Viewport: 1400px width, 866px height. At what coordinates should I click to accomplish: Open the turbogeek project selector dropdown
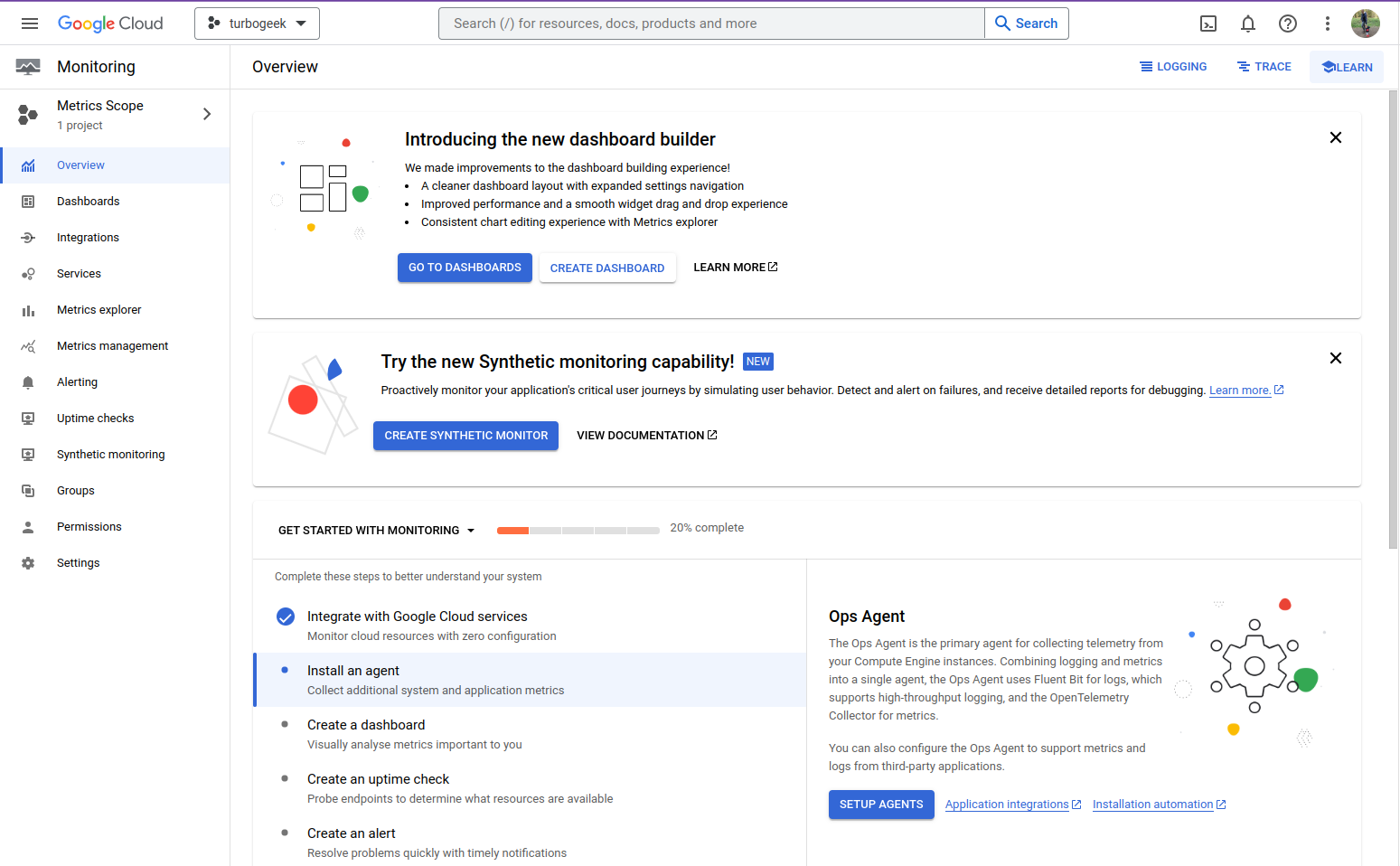coord(257,24)
